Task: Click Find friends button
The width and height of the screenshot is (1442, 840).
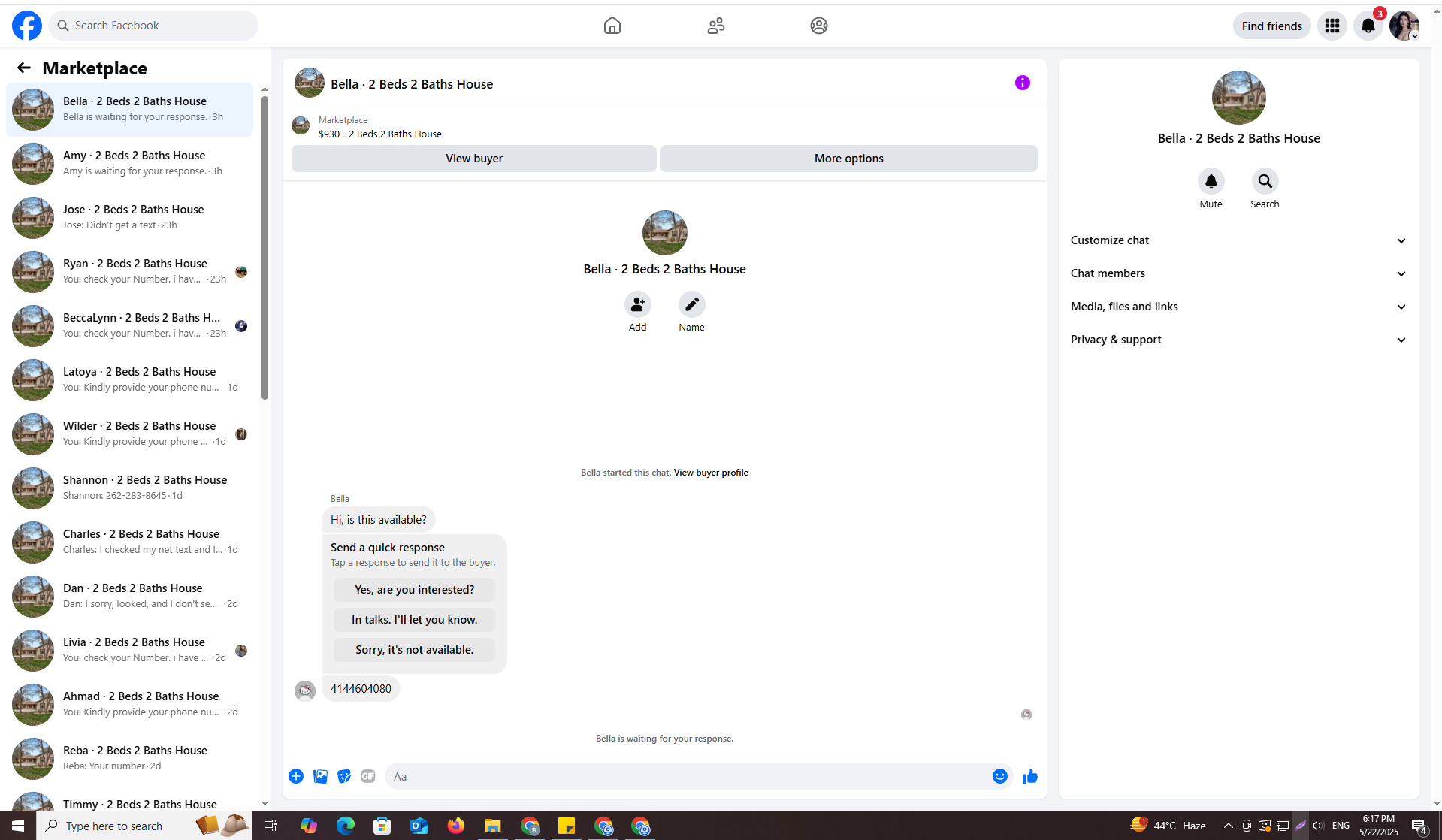Action: [x=1272, y=26]
